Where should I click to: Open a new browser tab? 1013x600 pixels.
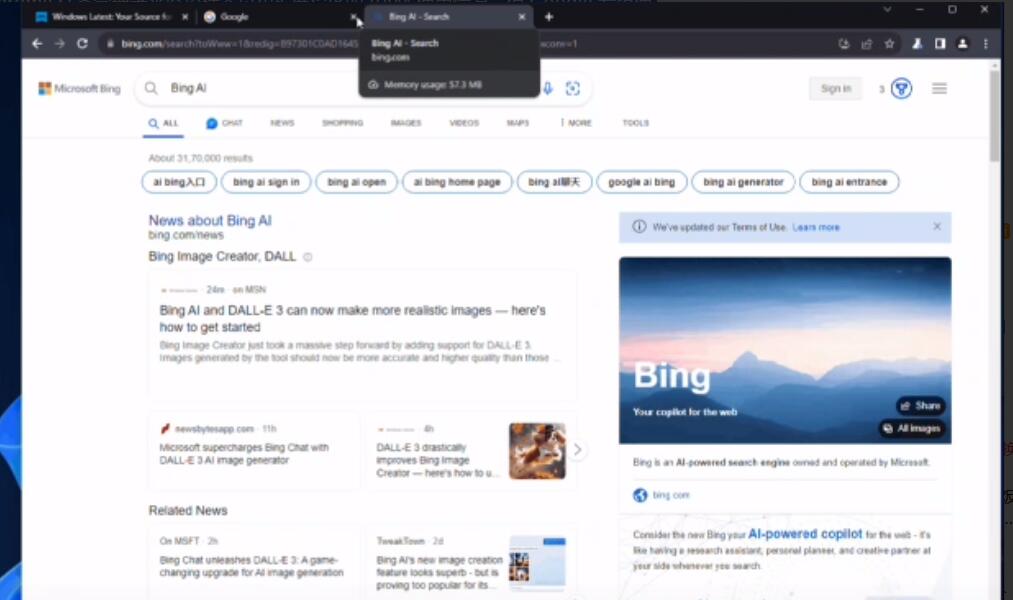[x=548, y=17]
